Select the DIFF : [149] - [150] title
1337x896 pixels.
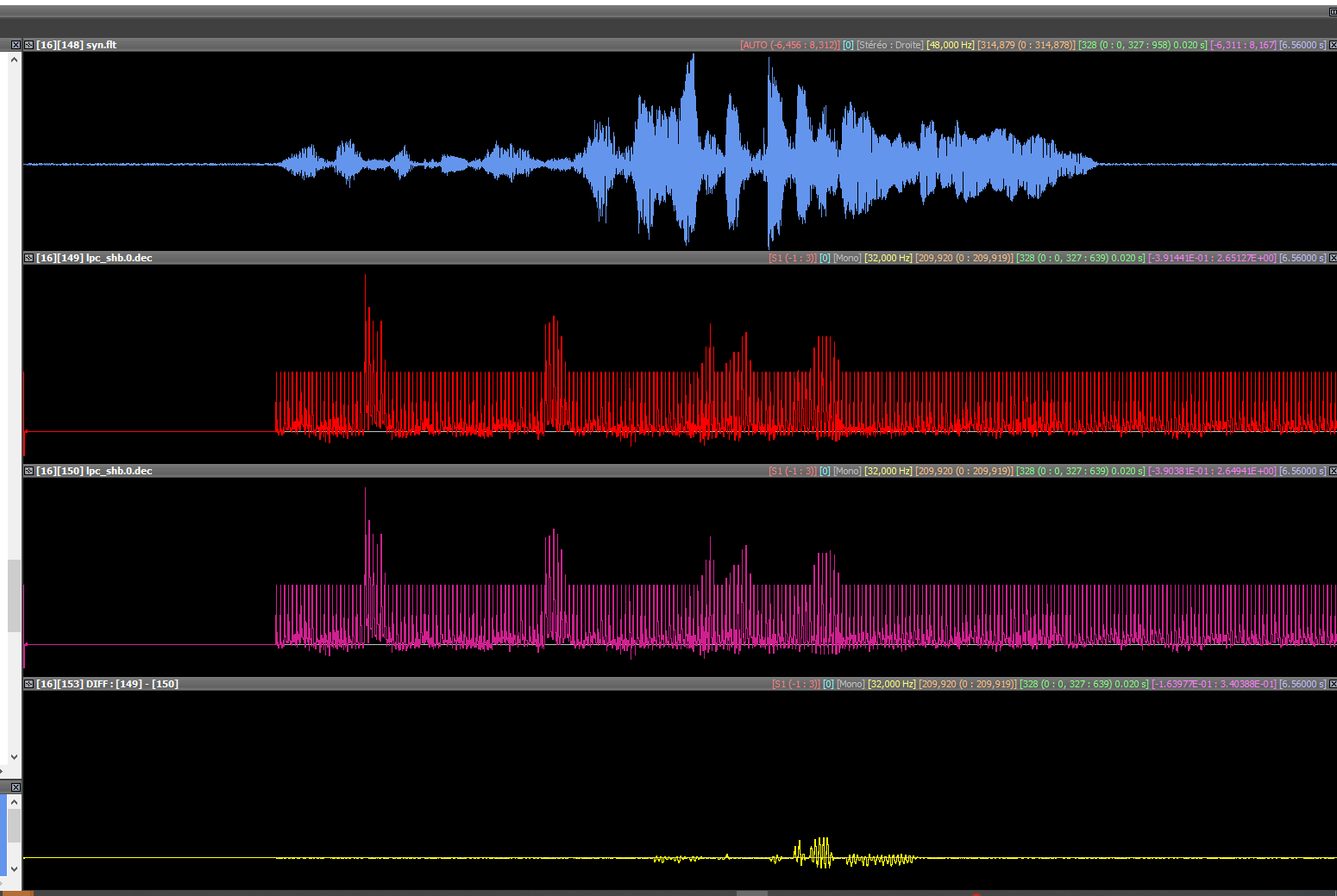coord(132,684)
